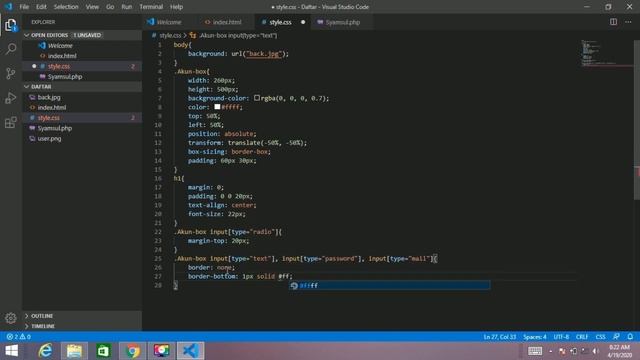Screen dimensions: 640x360
Task: Change indentation via Spaces: 4
Action: pos(535,337)
